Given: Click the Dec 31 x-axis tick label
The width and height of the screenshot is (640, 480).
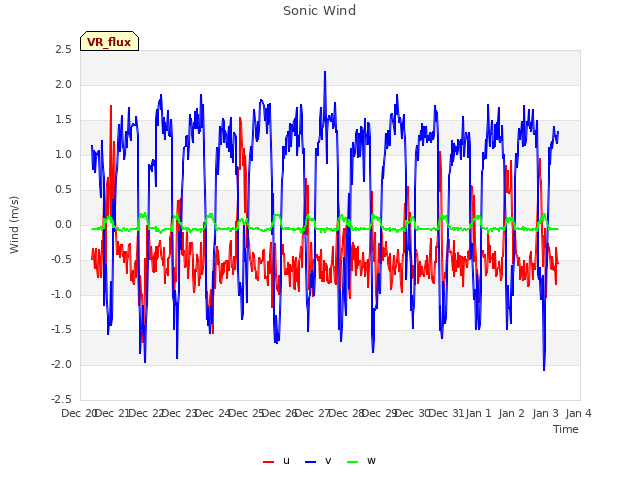Looking at the screenshot, I should coord(447,413).
